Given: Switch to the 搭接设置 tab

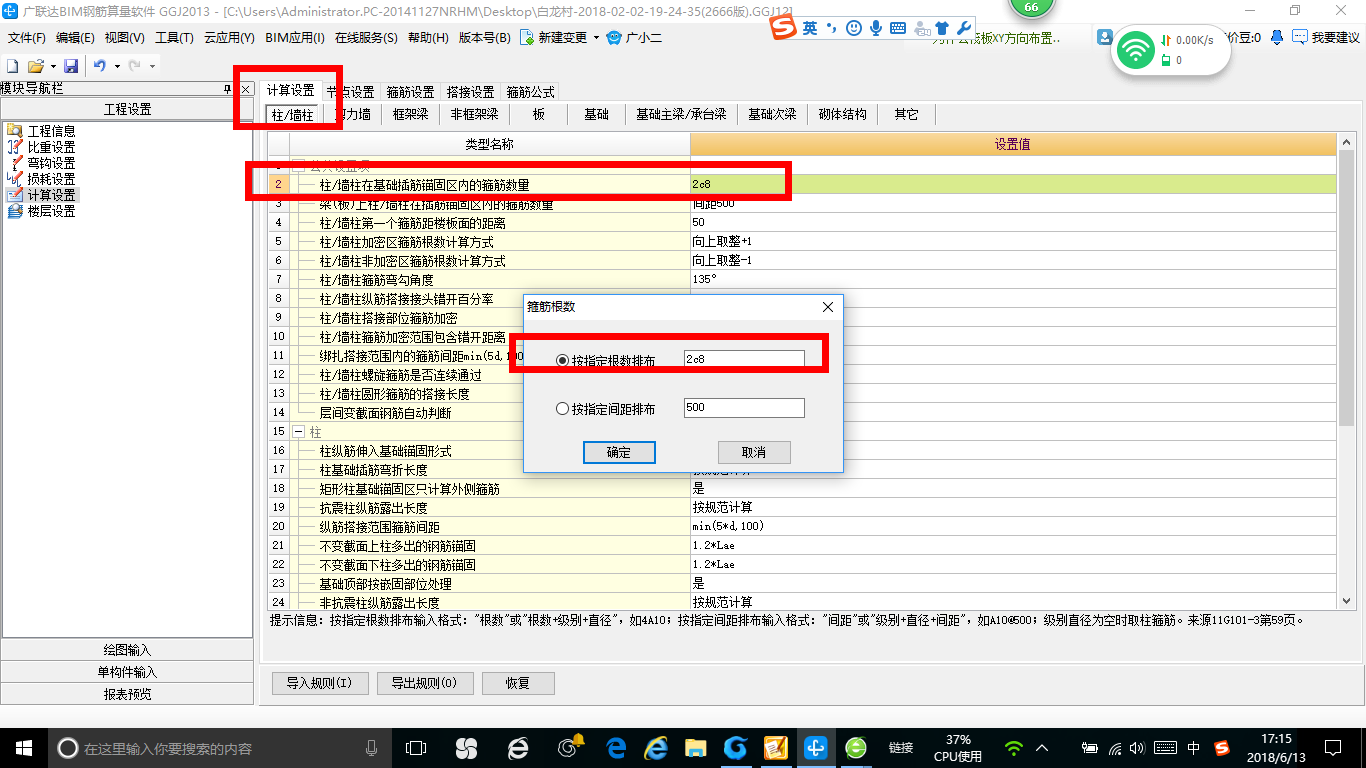Looking at the screenshot, I should 471,92.
